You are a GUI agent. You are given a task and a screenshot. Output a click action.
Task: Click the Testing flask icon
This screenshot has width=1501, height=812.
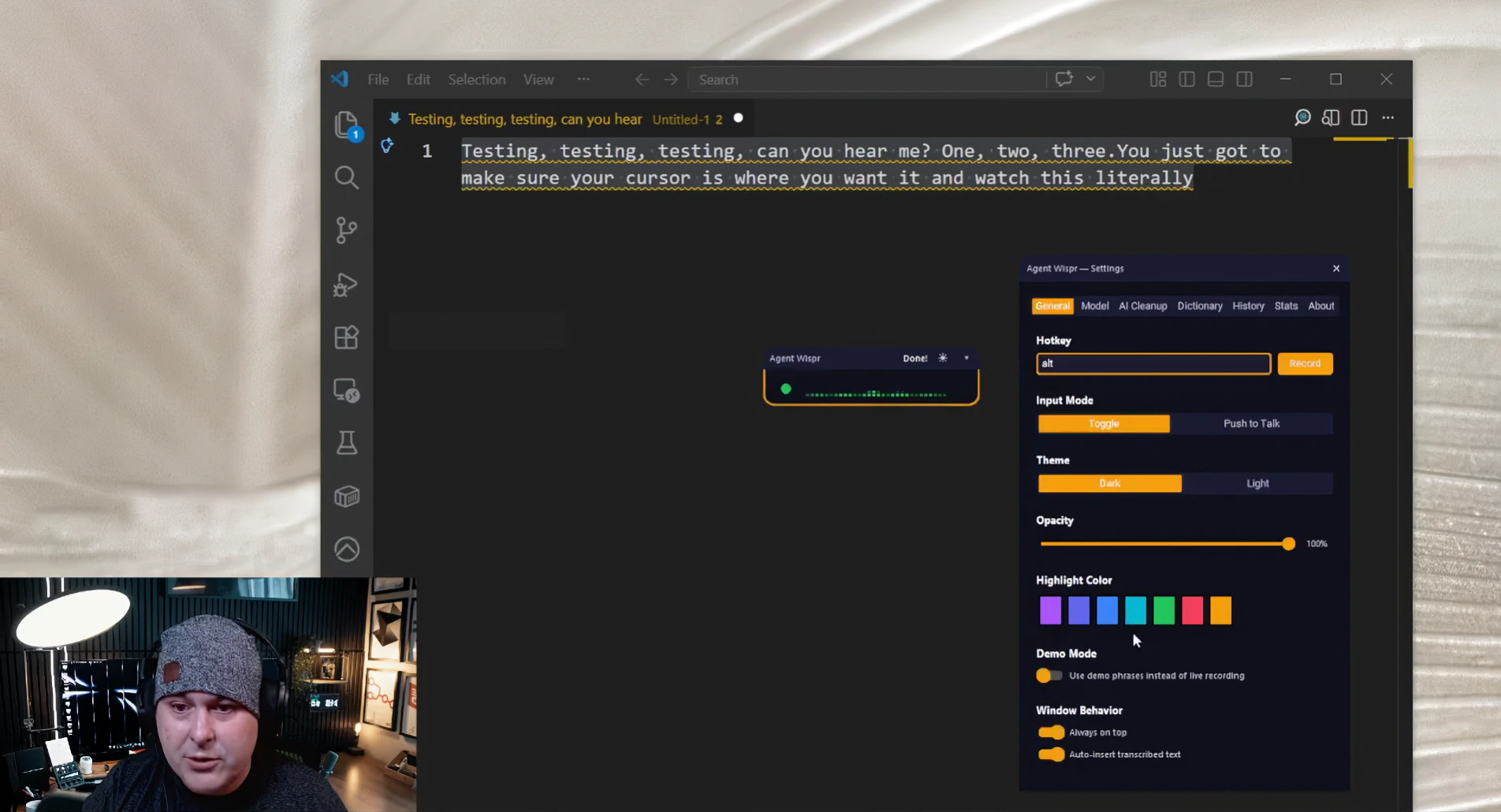pyautogui.click(x=347, y=442)
